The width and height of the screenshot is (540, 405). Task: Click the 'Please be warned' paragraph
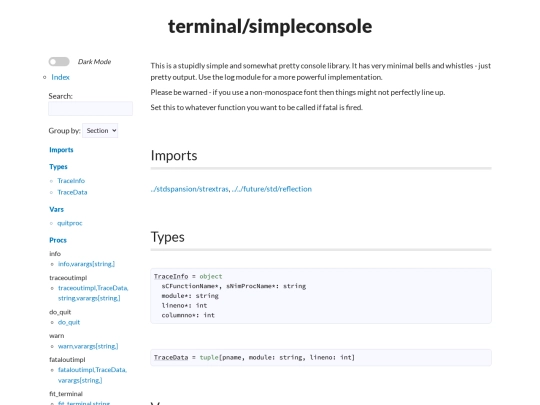[x=298, y=92]
